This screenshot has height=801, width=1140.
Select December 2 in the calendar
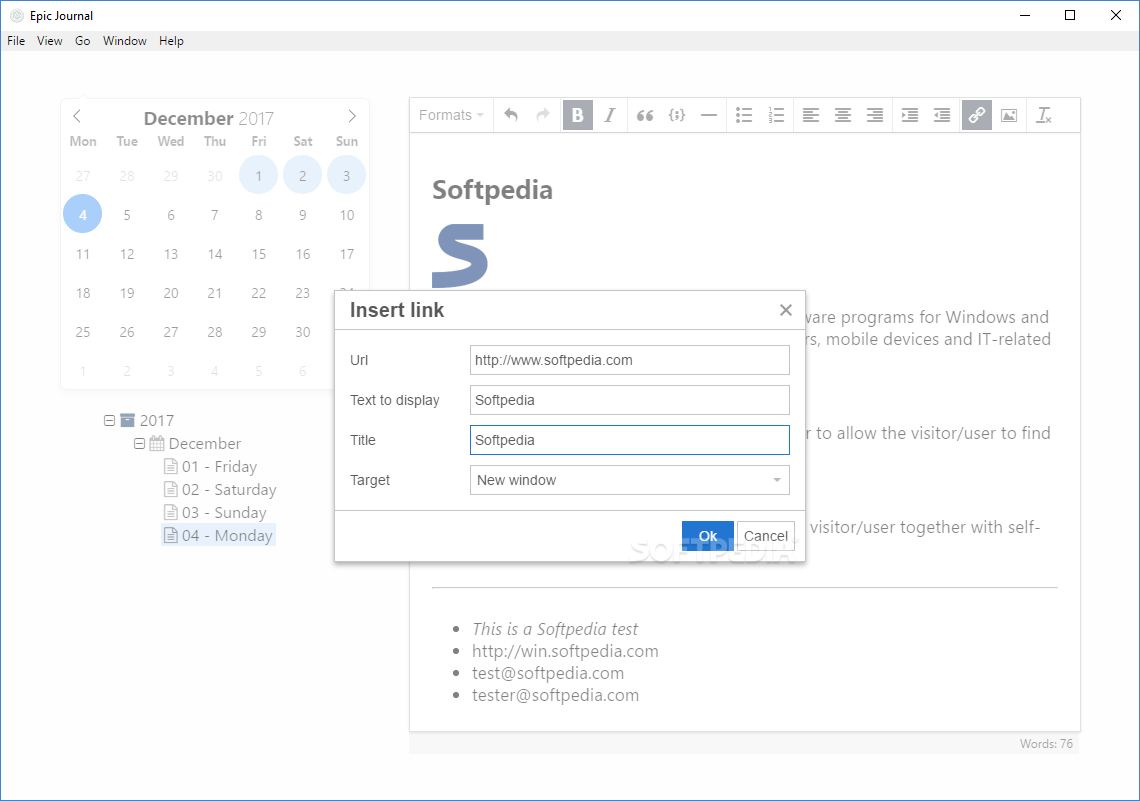pyautogui.click(x=302, y=175)
